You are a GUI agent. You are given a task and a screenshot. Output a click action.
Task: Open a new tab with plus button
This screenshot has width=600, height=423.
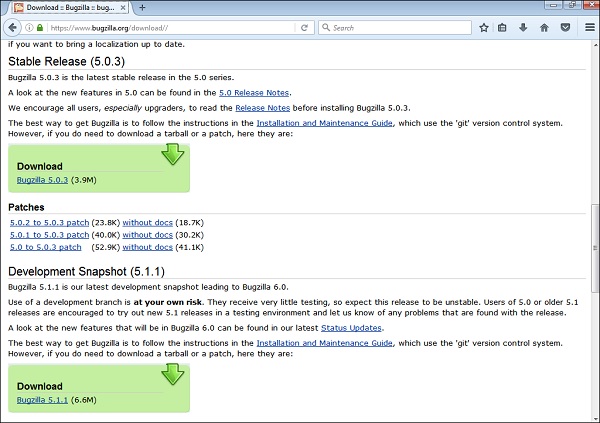pyautogui.click(x=142, y=7)
